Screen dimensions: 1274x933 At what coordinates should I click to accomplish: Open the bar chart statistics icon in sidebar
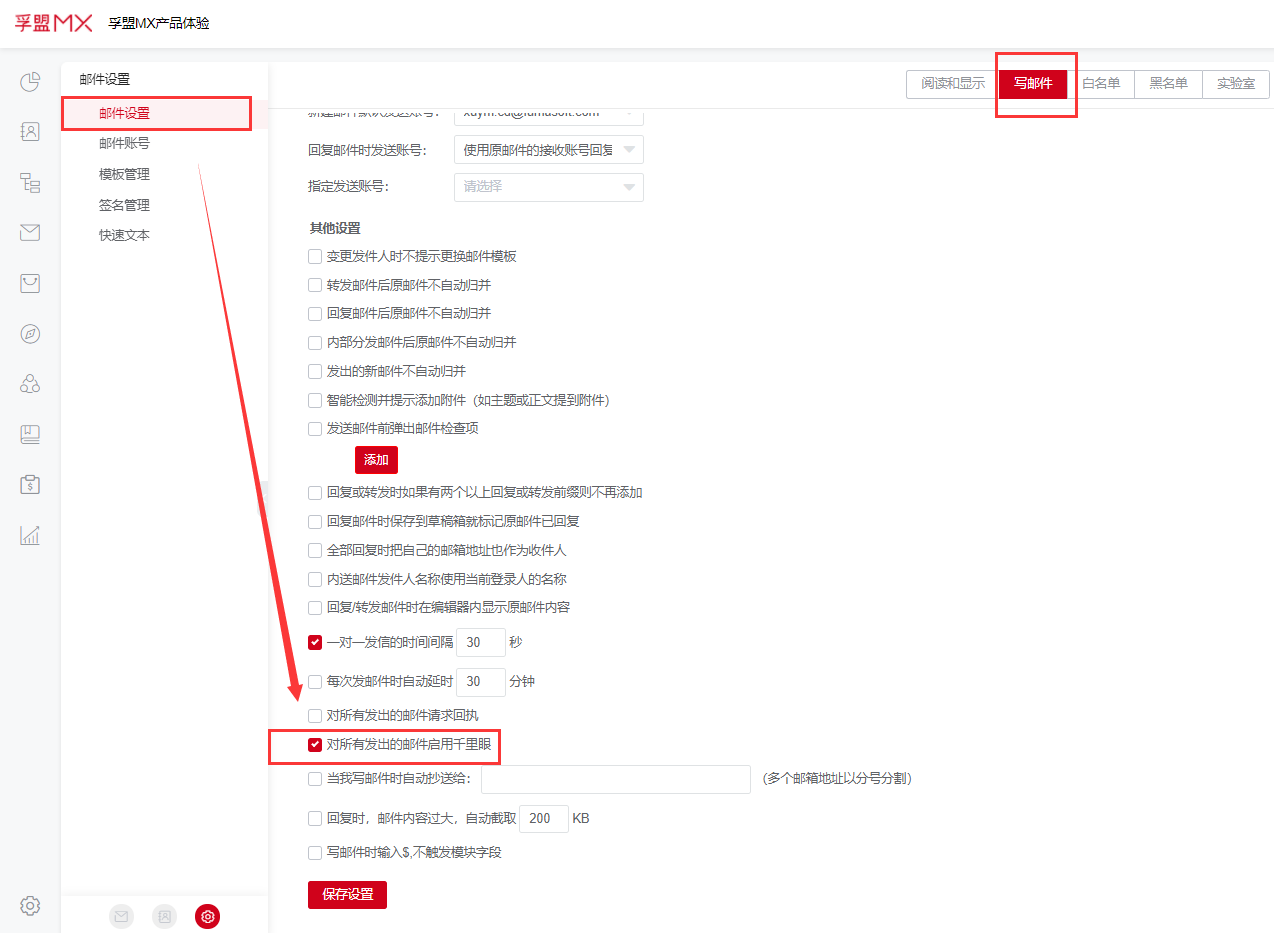point(30,535)
